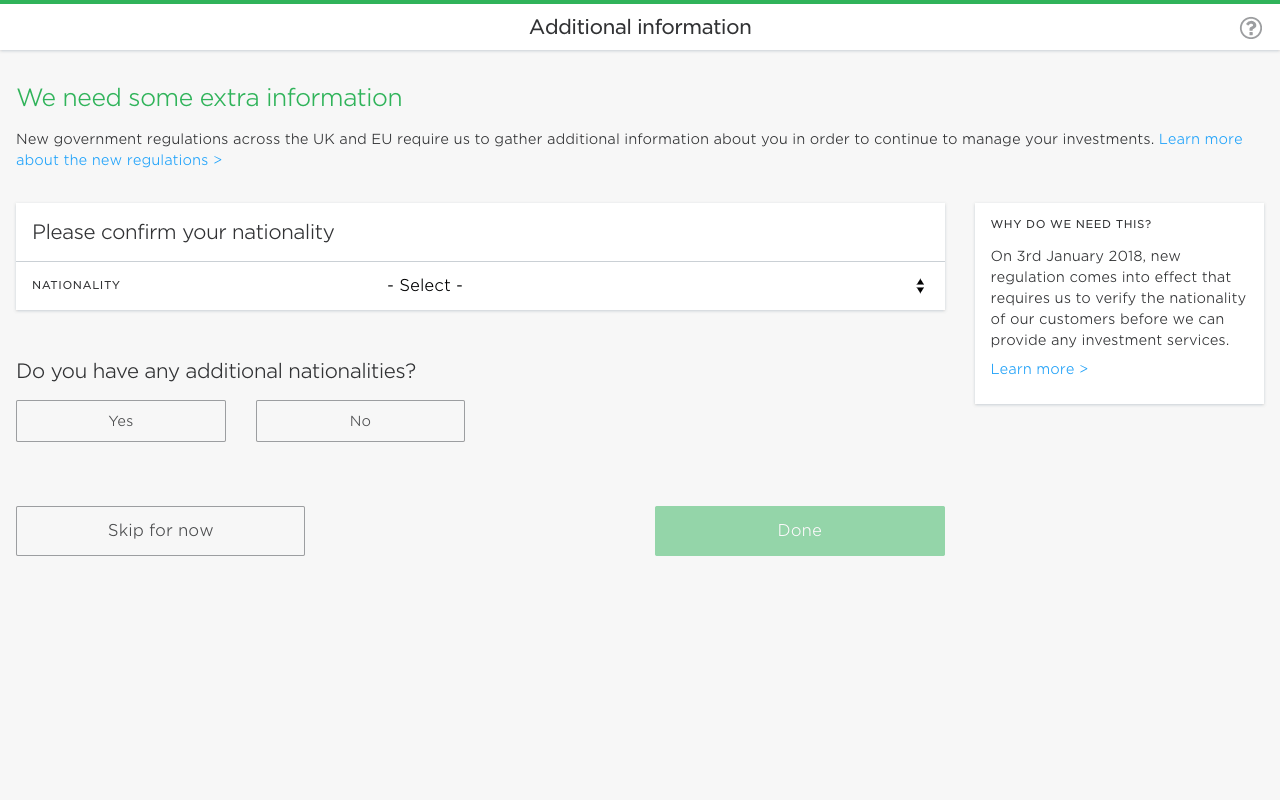Click the green Done button
1280x800 pixels.
point(799,531)
